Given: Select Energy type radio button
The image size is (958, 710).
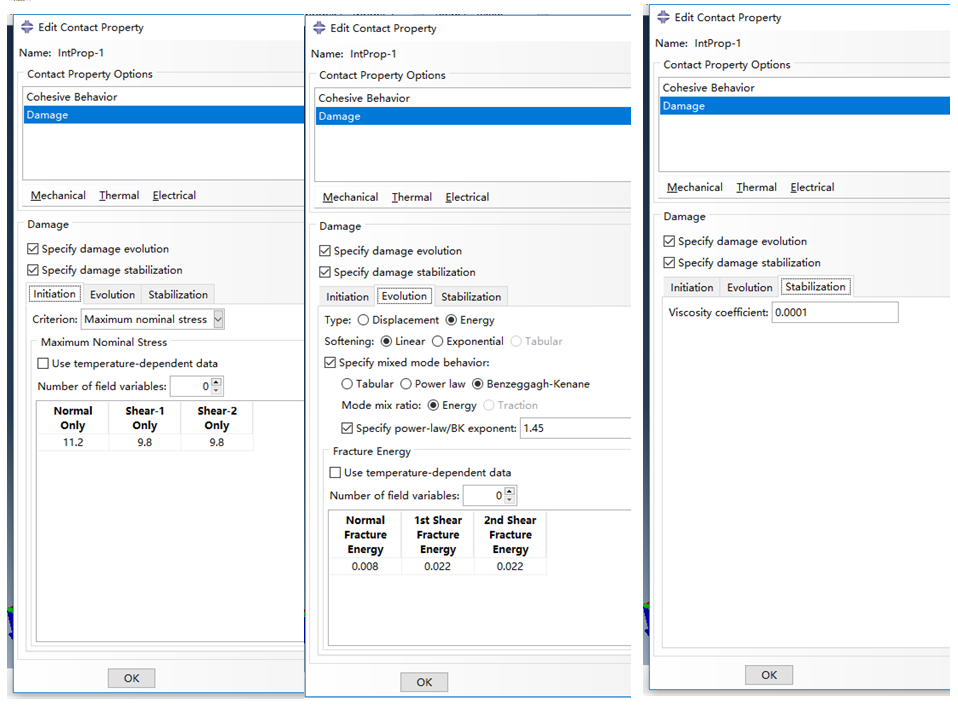Looking at the screenshot, I should [x=452, y=320].
